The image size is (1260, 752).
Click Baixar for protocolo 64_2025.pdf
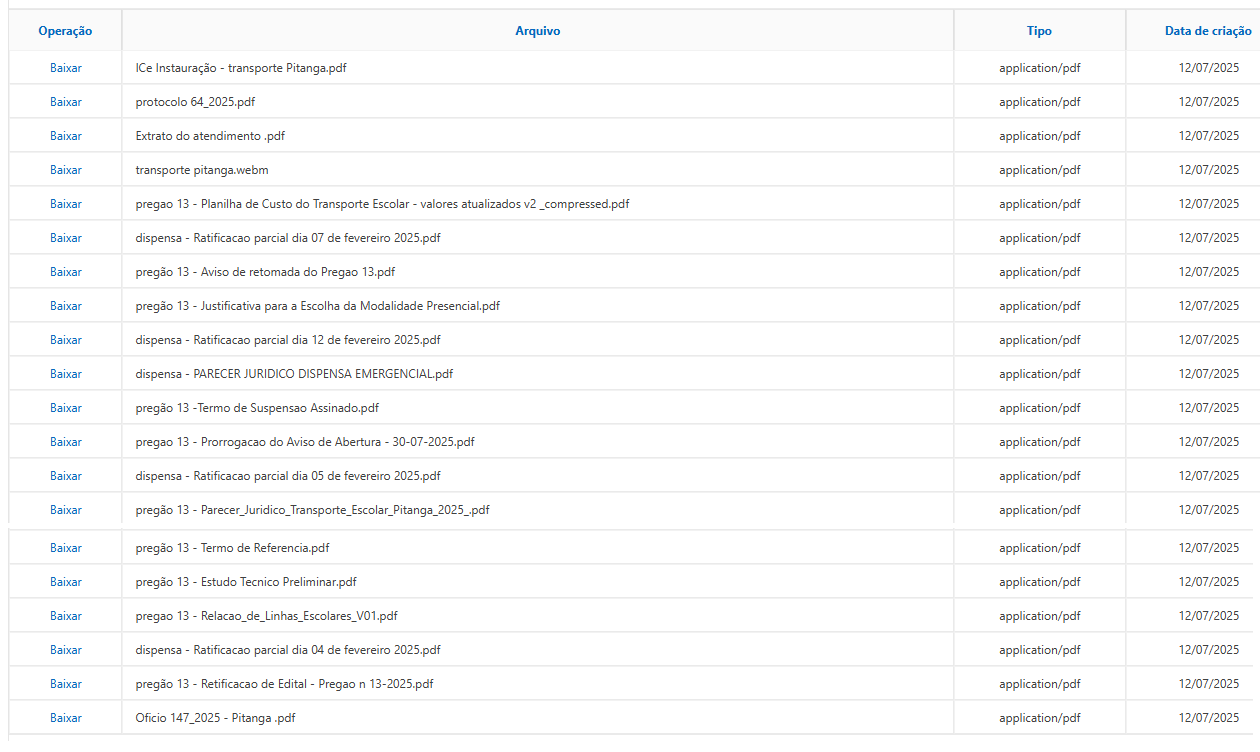(x=66, y=102)
